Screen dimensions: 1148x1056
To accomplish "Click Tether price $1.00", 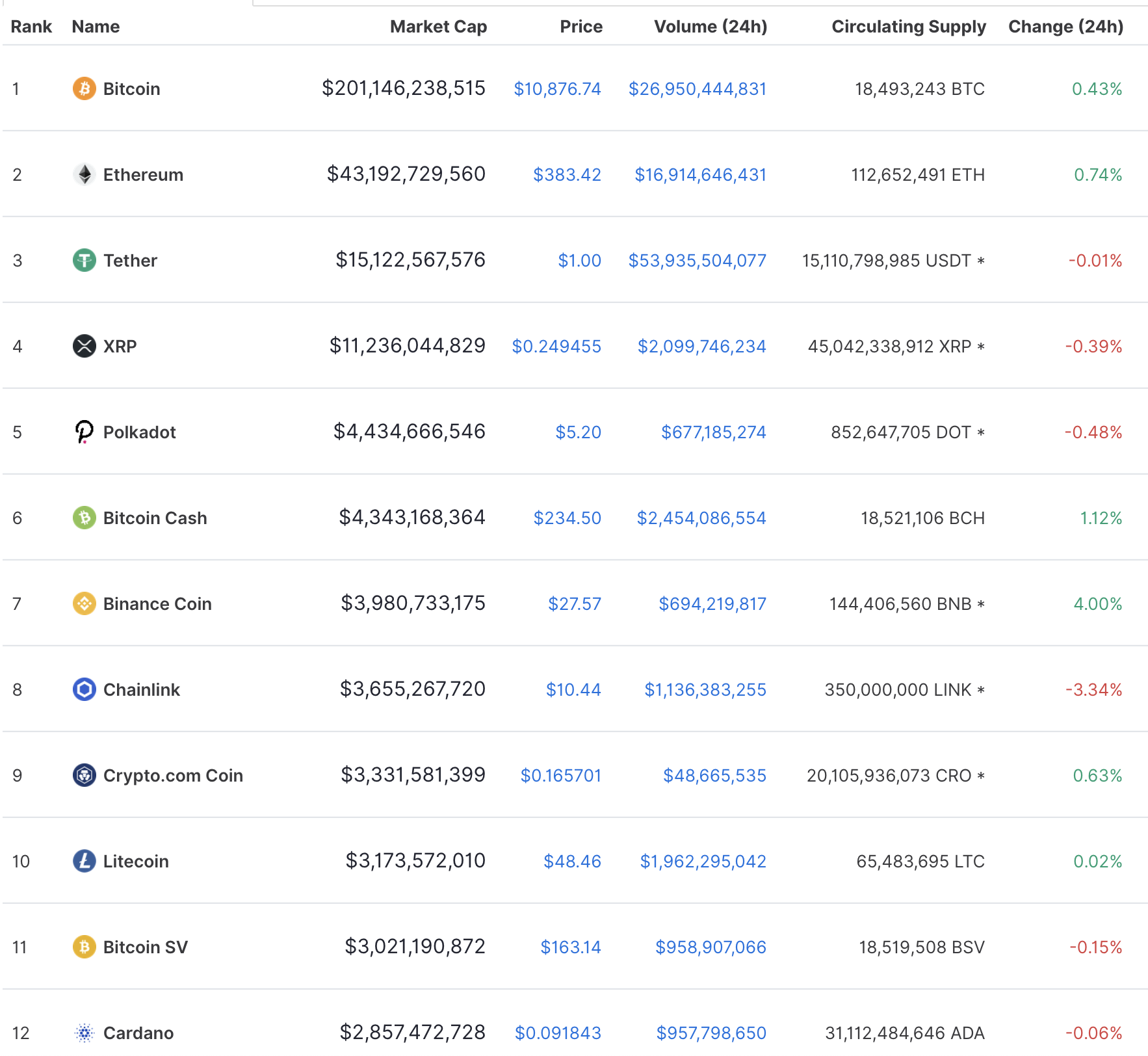I will click(x=579, y=261).
